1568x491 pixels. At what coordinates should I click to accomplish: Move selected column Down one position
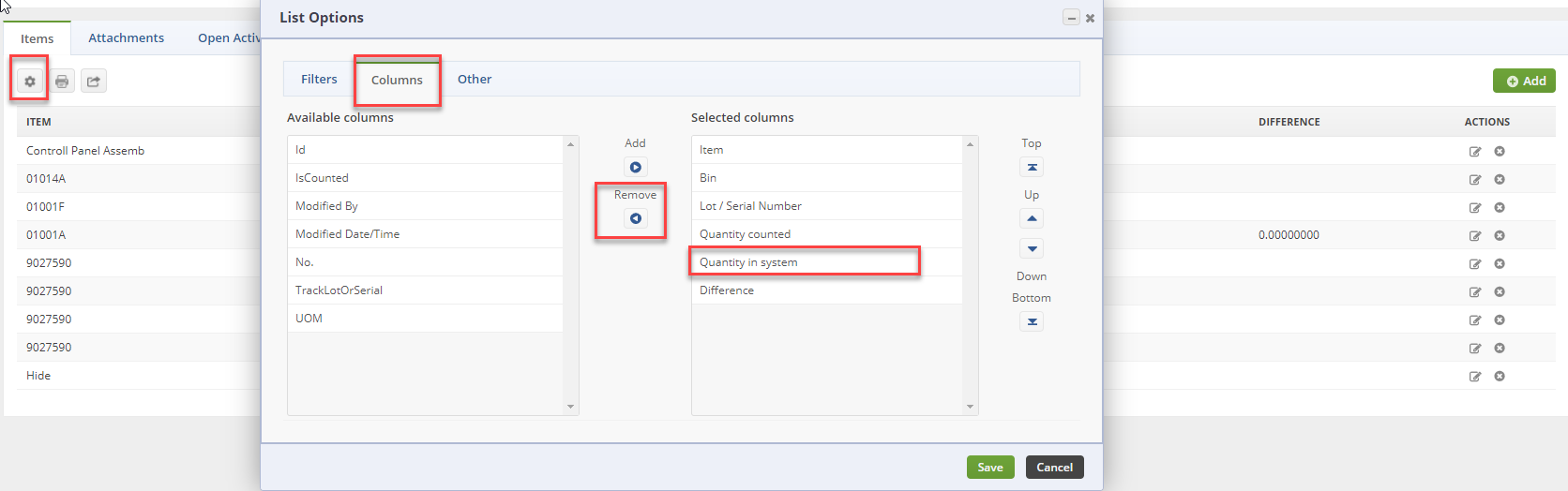coord(1032,249)
